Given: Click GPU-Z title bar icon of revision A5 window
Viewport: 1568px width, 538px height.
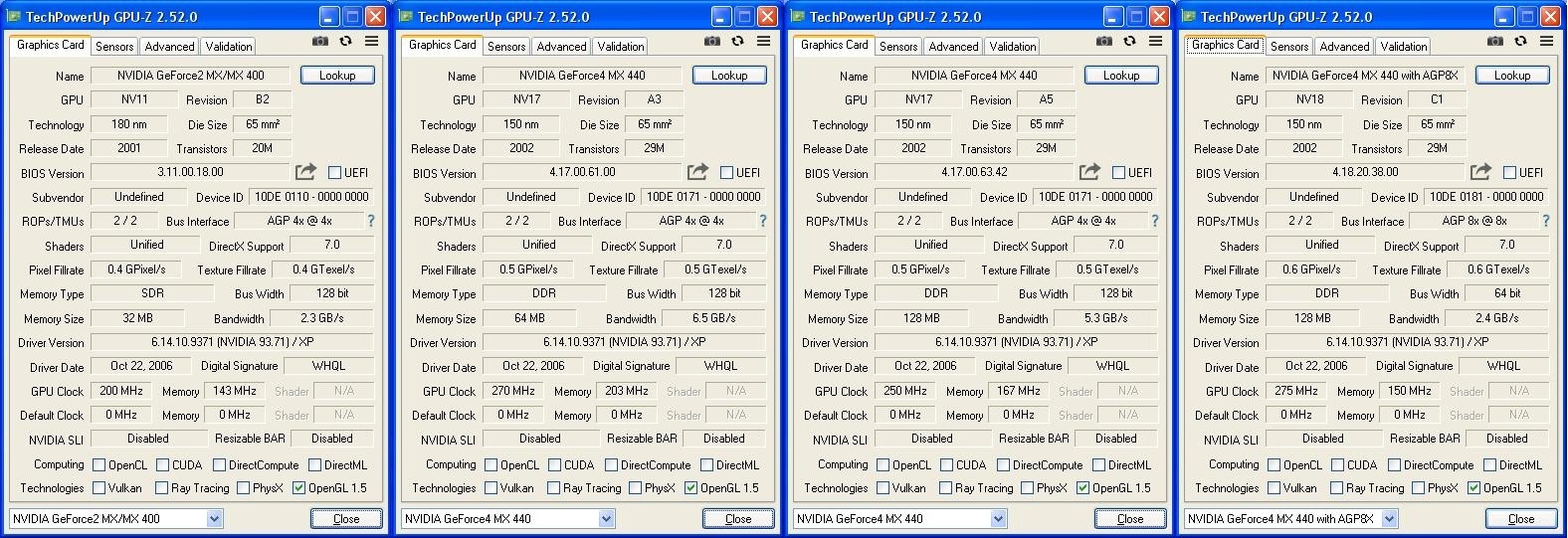Looking at the screenshot, I should [x=798, y=17].
